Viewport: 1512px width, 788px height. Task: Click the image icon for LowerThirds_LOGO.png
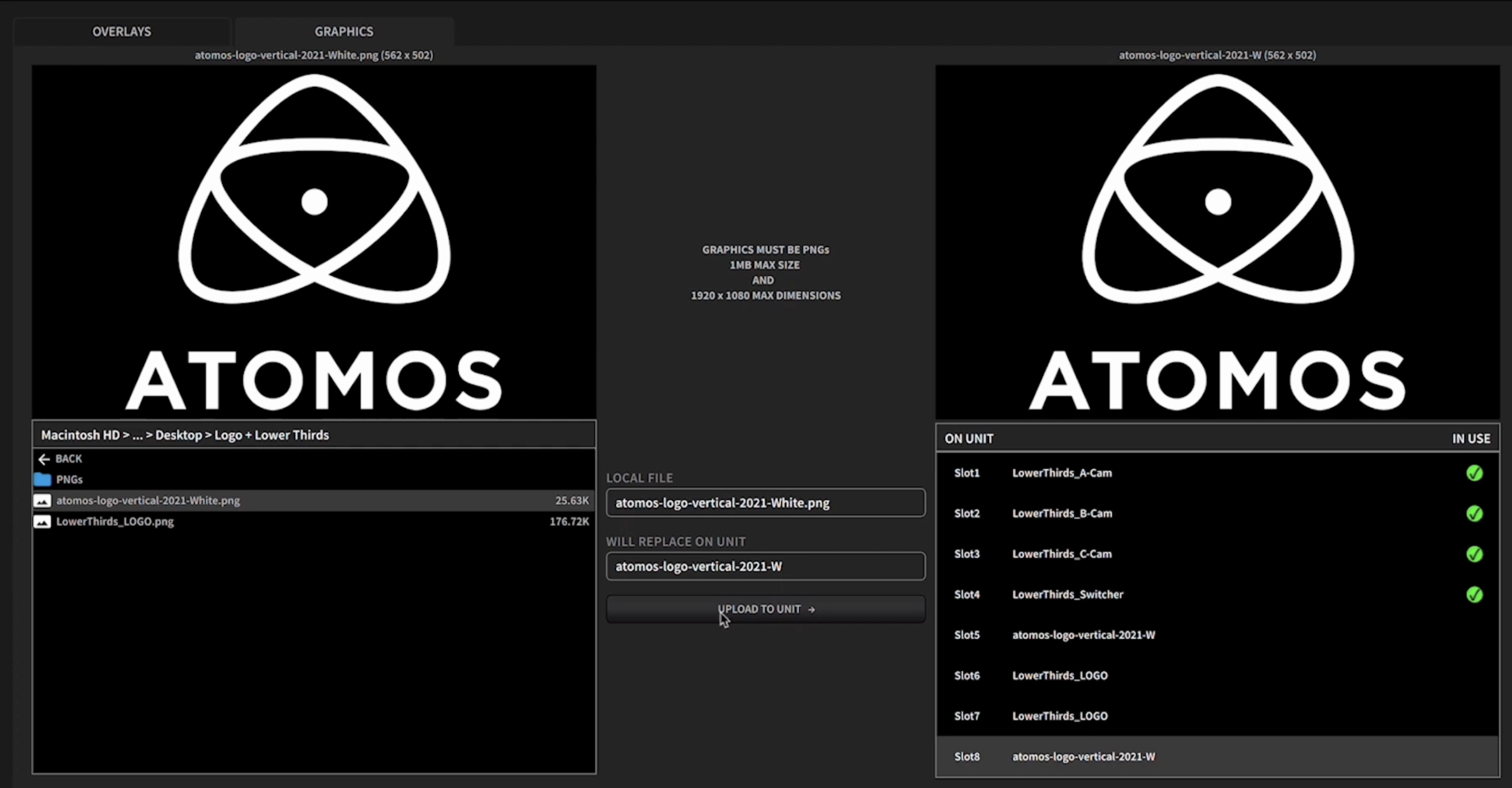pyautogui.click(x=42, y=521)
